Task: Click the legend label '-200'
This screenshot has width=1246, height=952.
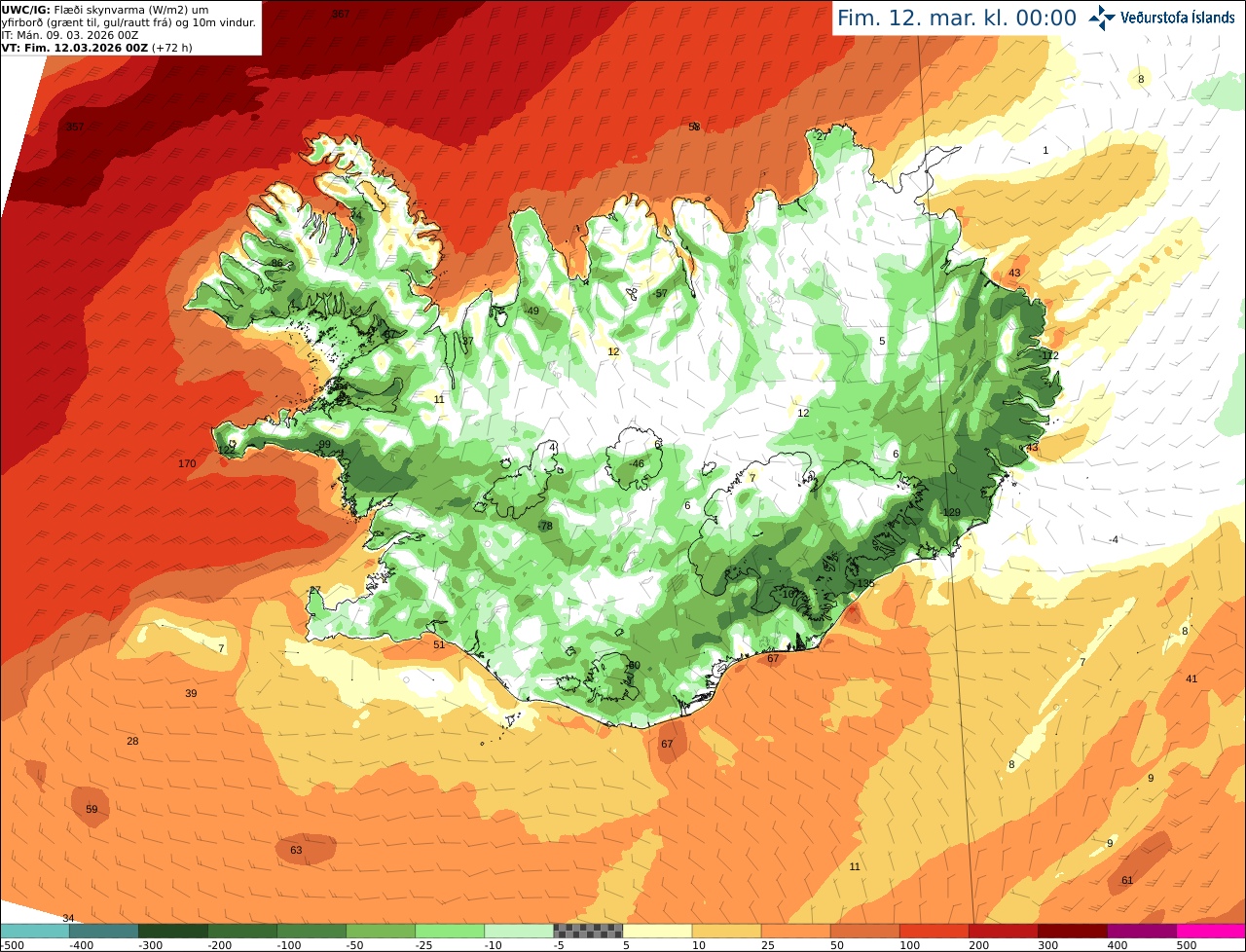Action: (220, 945)
